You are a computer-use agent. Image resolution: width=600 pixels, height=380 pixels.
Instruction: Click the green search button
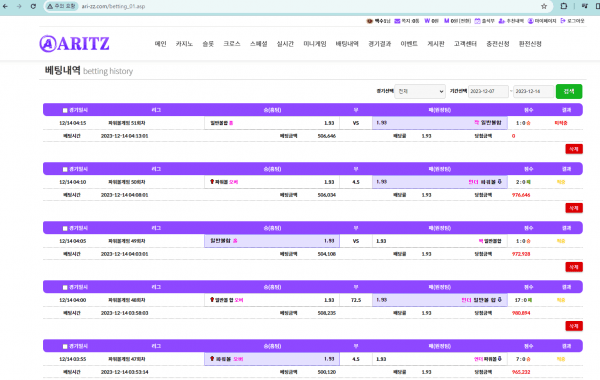(569, 91)
